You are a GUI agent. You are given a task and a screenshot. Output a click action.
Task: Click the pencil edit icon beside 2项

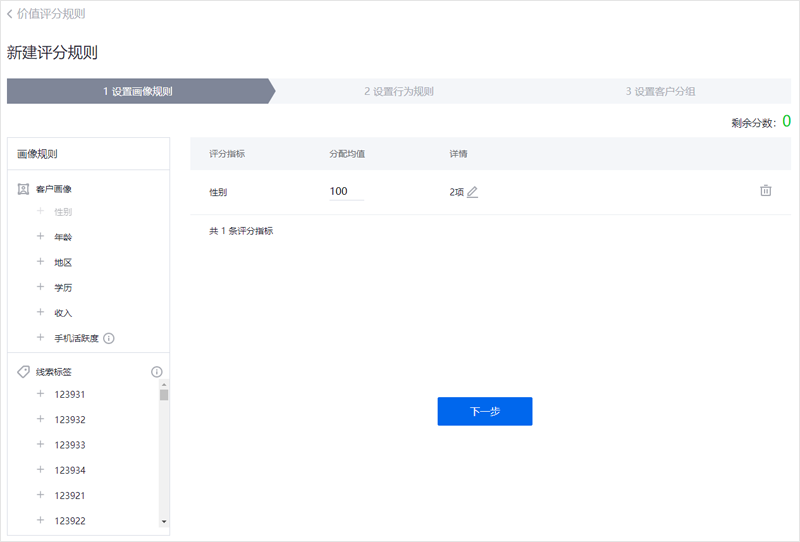[x=473, y=192]
